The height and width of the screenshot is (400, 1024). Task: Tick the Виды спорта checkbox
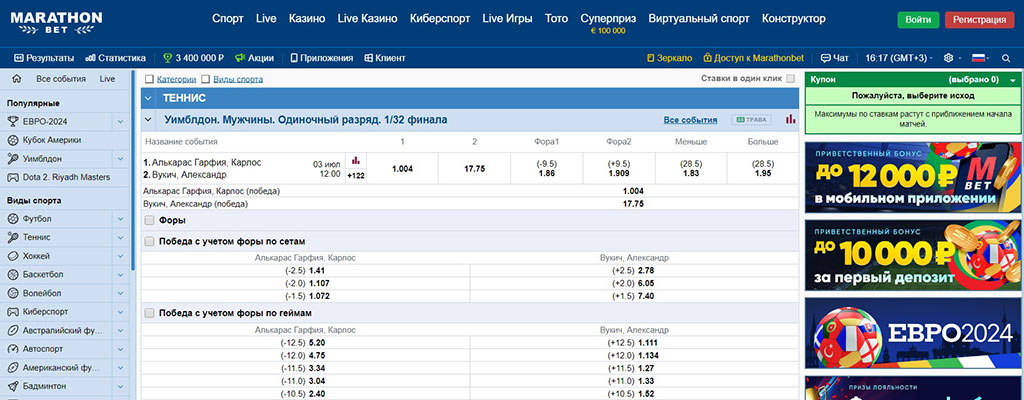tap(206, 79)
